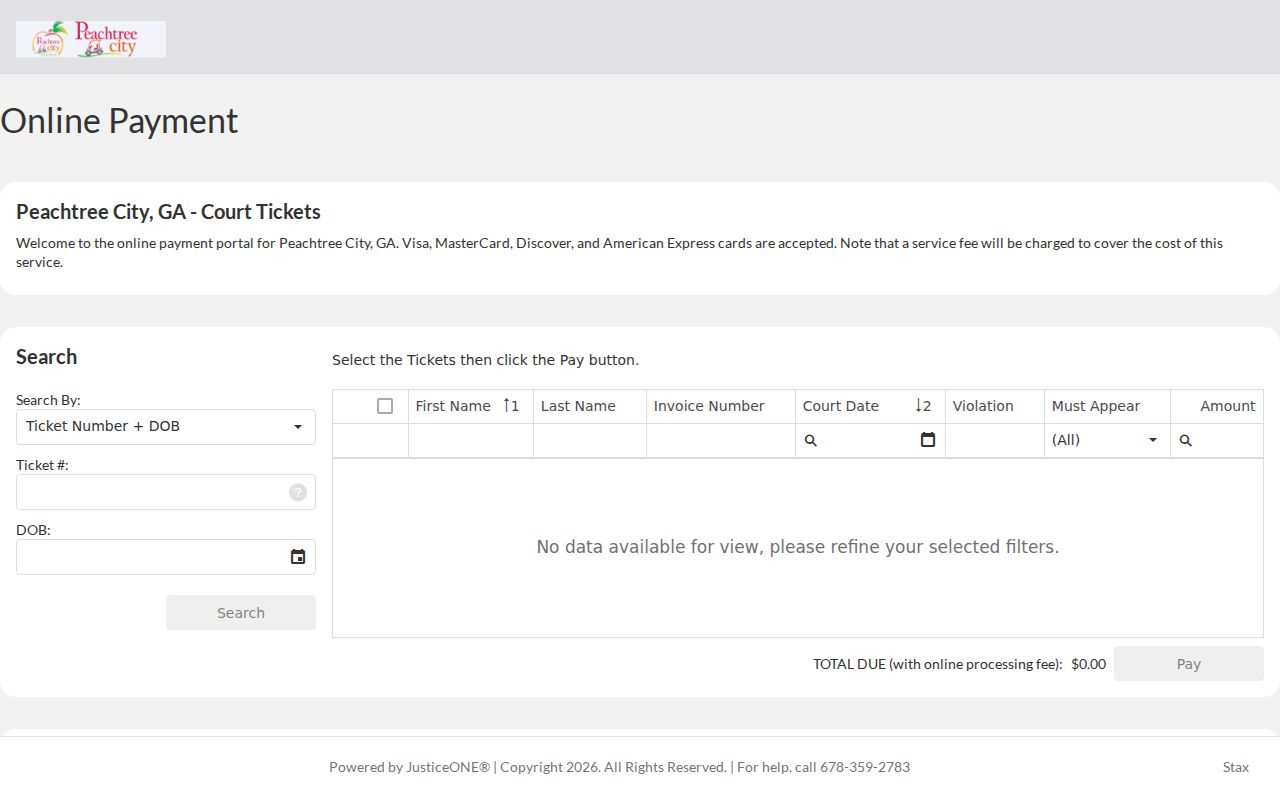Click Court Date filter search icon
The width and height of the screenshot is (1280, 800).
(811, 440)
